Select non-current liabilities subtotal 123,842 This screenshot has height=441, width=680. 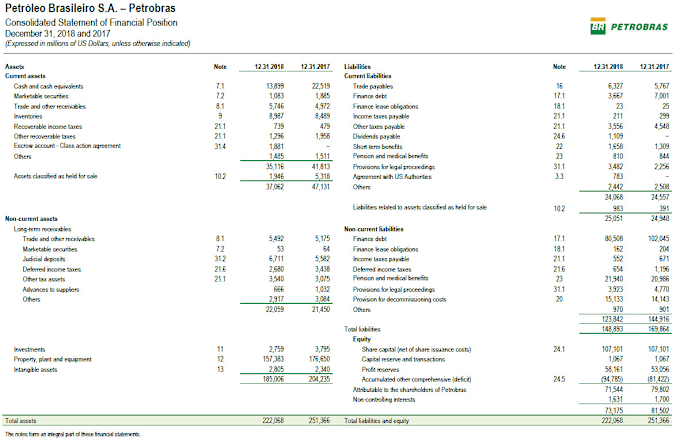click(612, 320)
